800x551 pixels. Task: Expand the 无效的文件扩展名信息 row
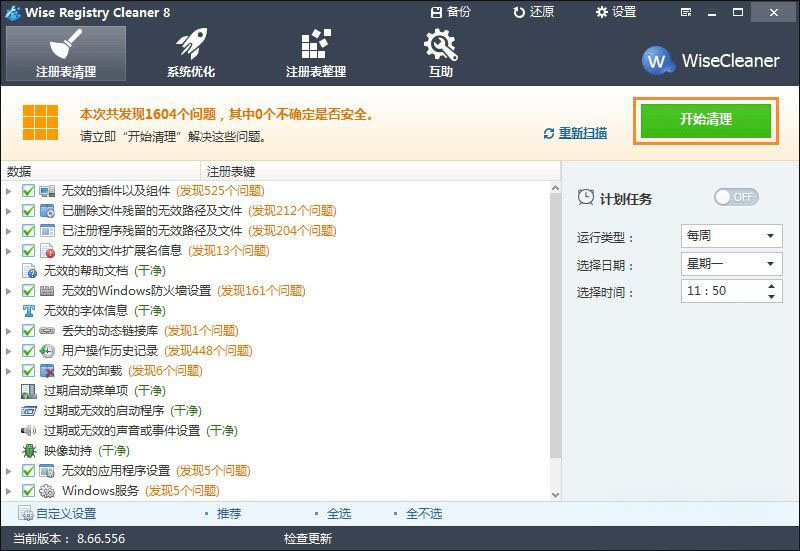coord(9,251)
